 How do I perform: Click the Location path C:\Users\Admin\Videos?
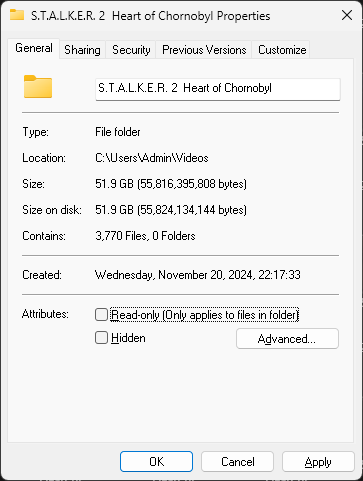[152, 158]
